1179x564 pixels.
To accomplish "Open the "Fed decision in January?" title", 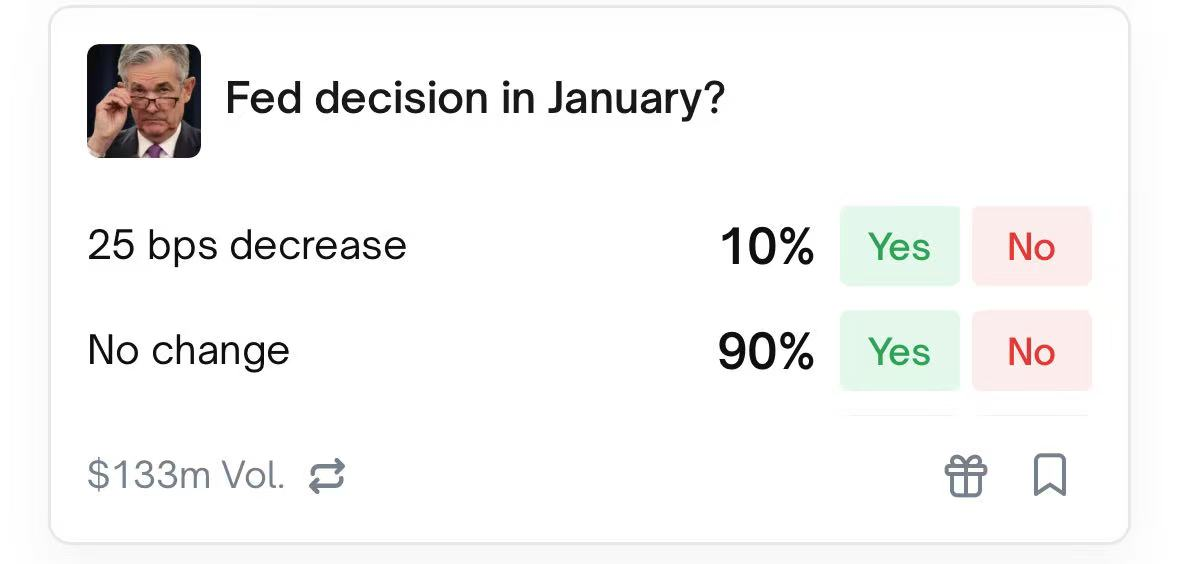I will pos(474,99).
